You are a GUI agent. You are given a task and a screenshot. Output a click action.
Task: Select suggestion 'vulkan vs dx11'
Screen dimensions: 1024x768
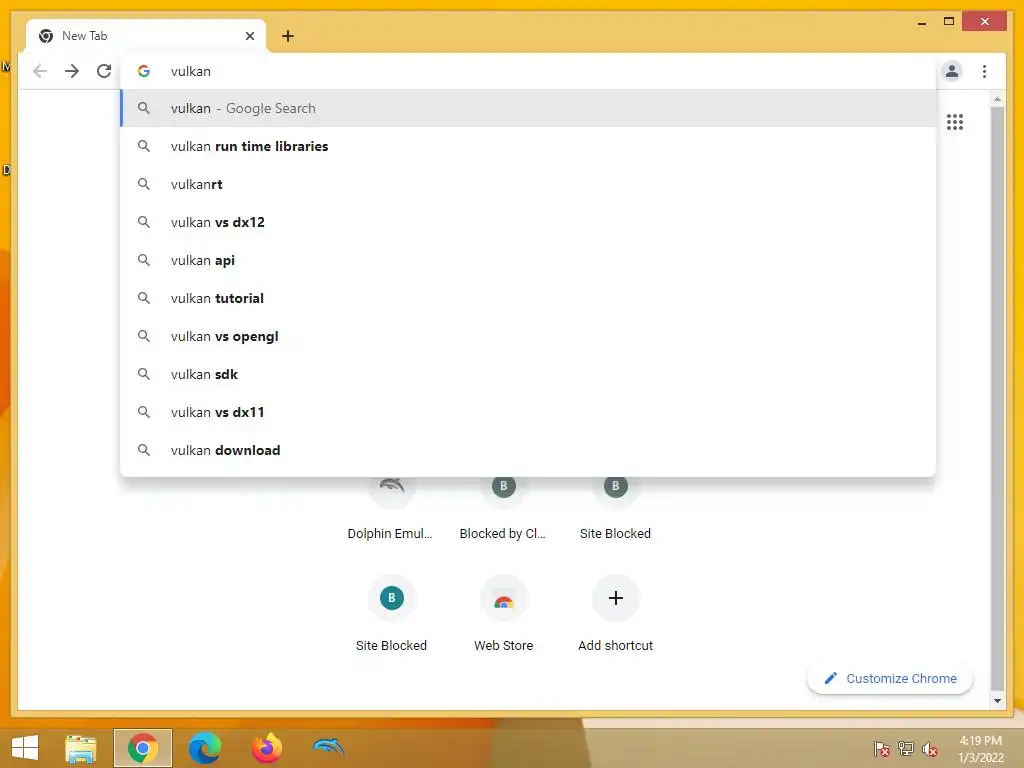click(528, 412)
